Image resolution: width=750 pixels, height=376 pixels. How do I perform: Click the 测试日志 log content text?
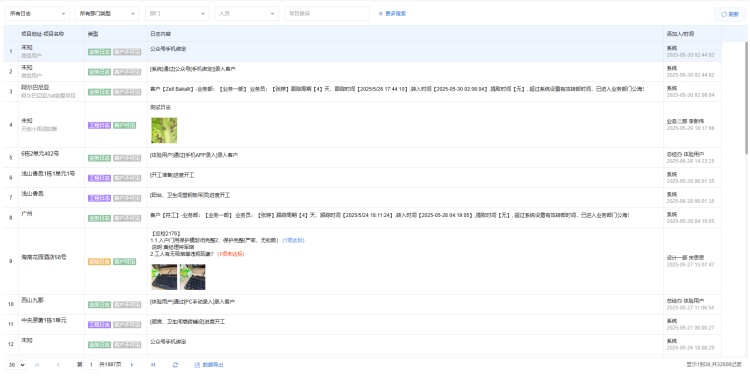coord(161,108)
